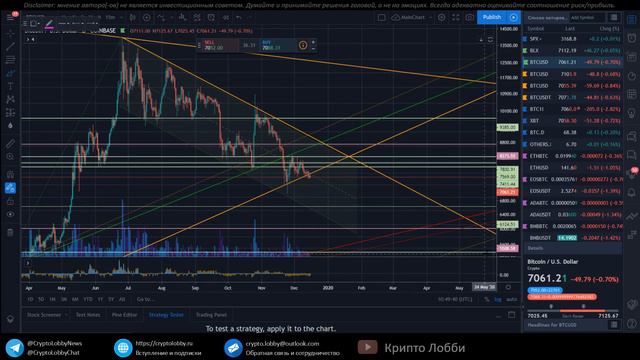This screenshot has width=640, height=360.
Task: Toggle lock all drawings icon
Action: coord(10,201)
